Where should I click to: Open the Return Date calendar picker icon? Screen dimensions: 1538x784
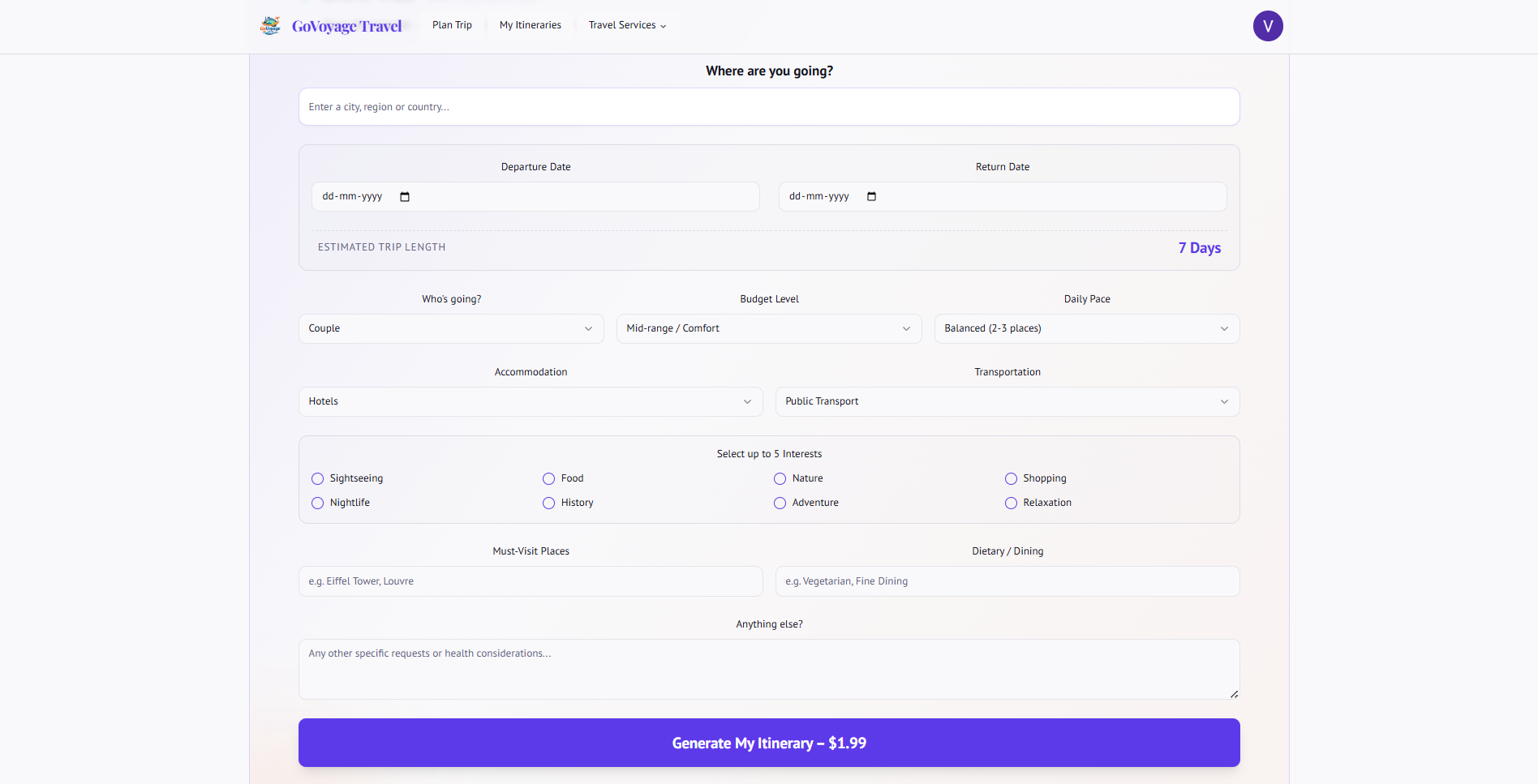(x=872, y=197)
